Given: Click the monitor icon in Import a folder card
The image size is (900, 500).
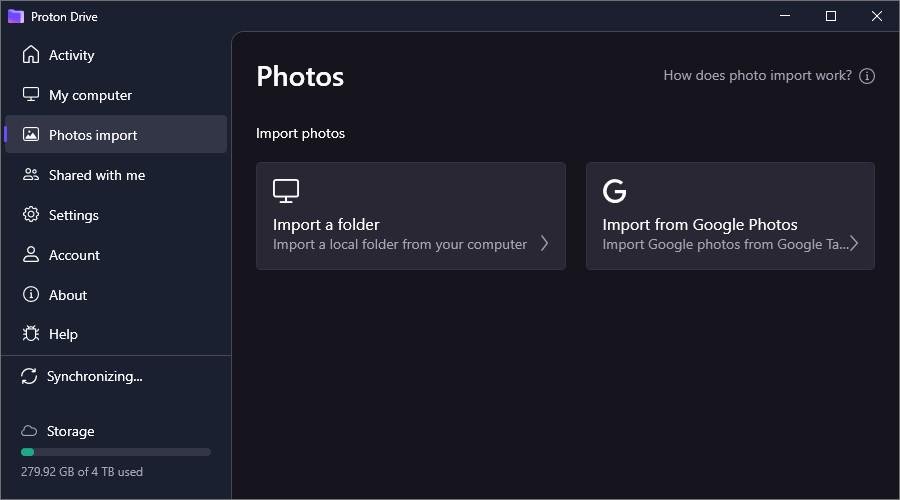Looking at the screenshot, I should pos(286,190).
